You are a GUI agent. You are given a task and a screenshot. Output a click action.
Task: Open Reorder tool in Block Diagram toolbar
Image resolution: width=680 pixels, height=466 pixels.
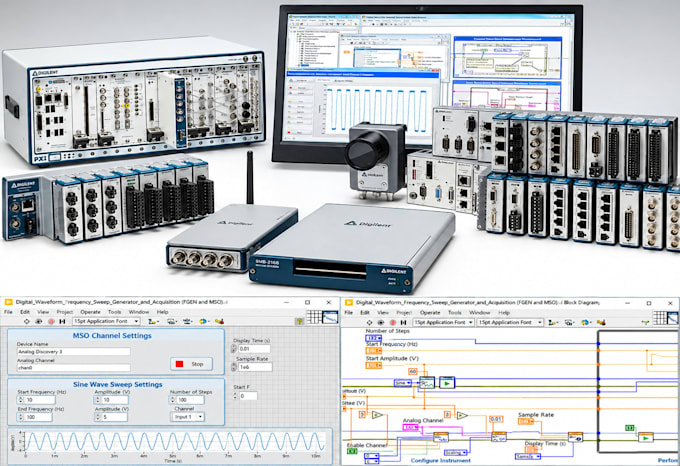click(x=585, y=323)
